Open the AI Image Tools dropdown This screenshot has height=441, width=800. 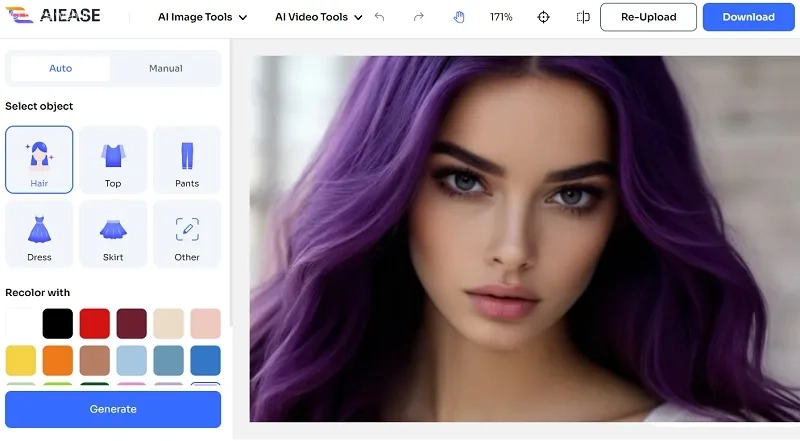point(203,17)
